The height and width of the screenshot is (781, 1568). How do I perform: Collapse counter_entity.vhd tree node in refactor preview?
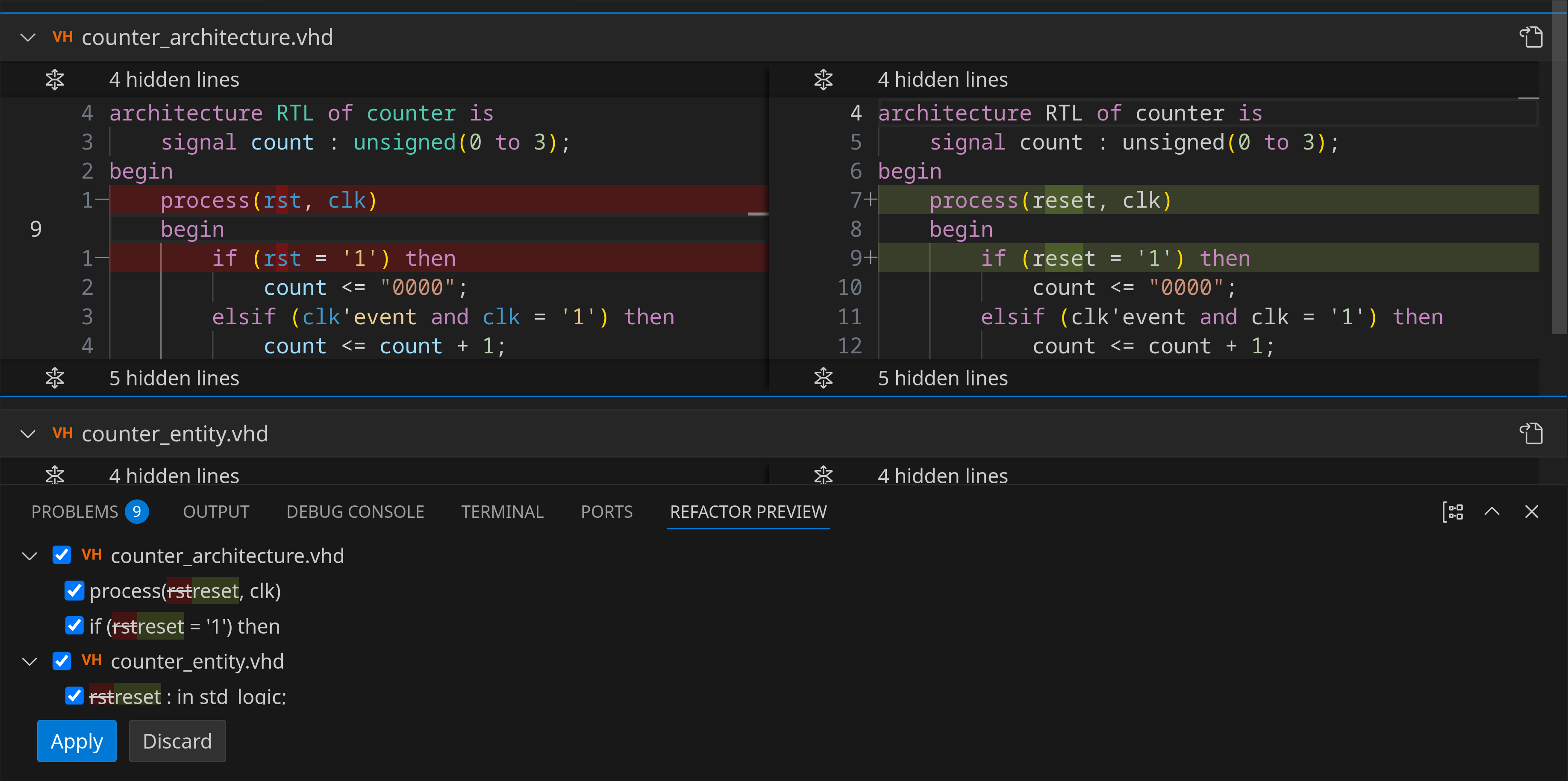pyautogui.click(x=29, y=662)
